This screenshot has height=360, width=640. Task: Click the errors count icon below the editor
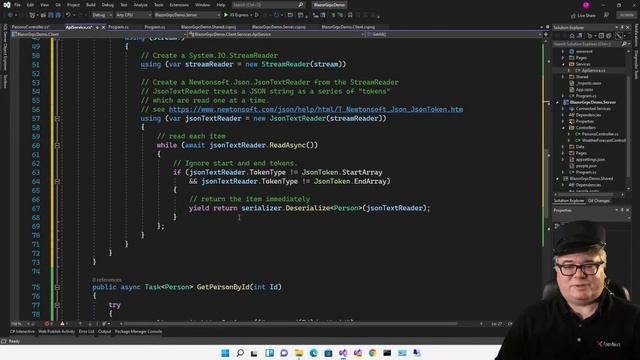(x=48, y=324)
